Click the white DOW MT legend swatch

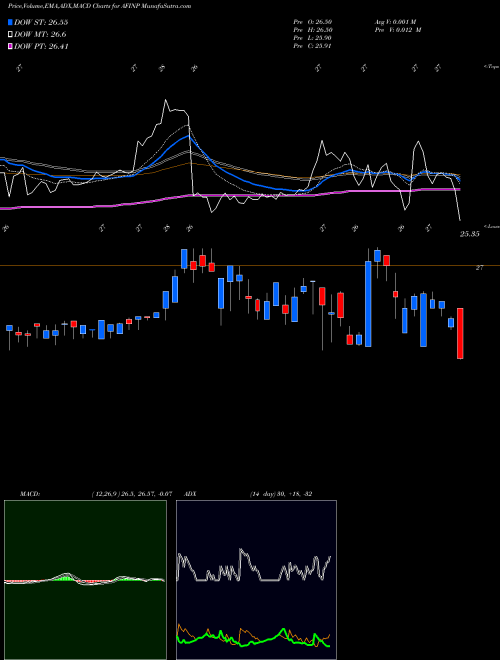(10, 35)
